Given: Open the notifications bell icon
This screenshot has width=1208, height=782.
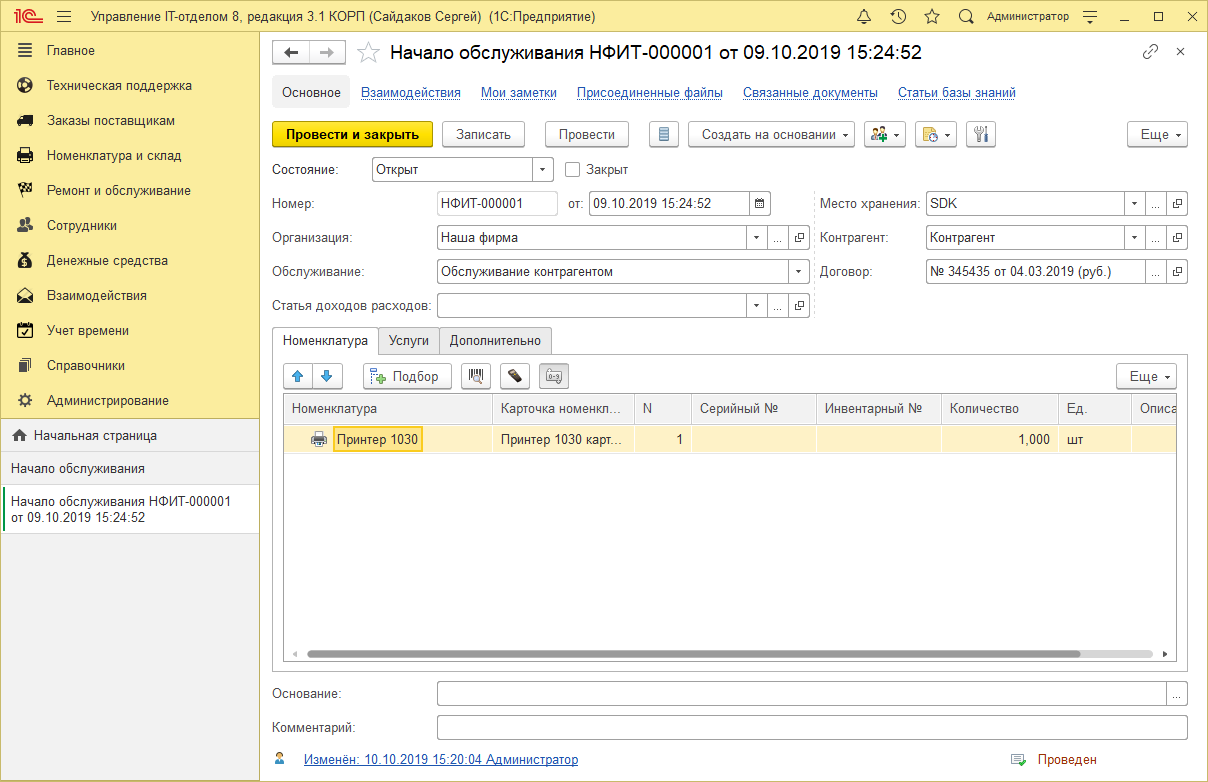Looking at the screenshot, I should pyautogui.click(x=866, y=16).
